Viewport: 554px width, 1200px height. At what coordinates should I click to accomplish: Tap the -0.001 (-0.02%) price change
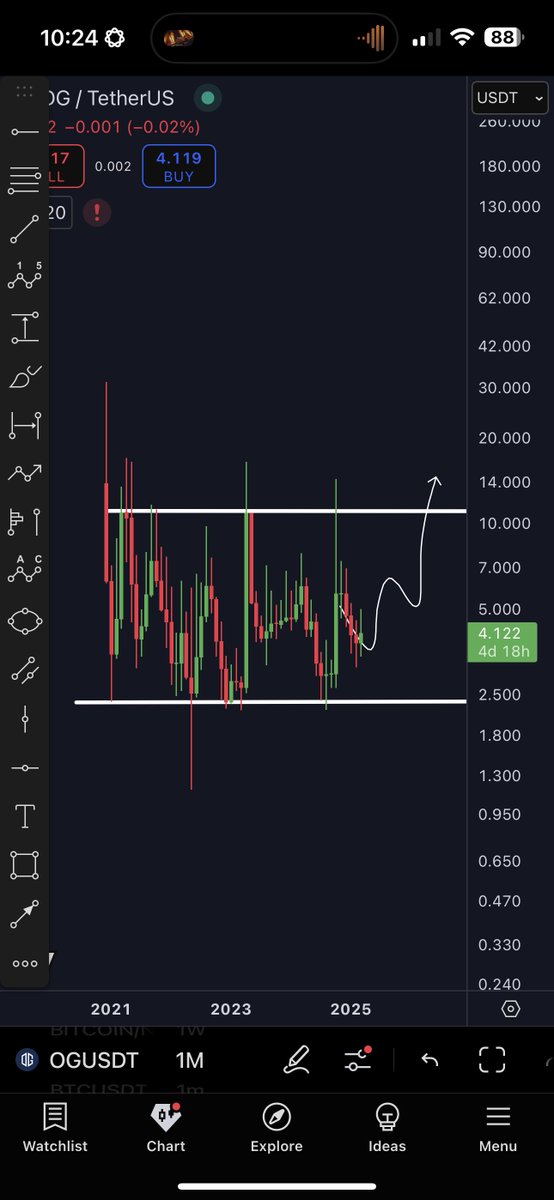click(131, 128)
